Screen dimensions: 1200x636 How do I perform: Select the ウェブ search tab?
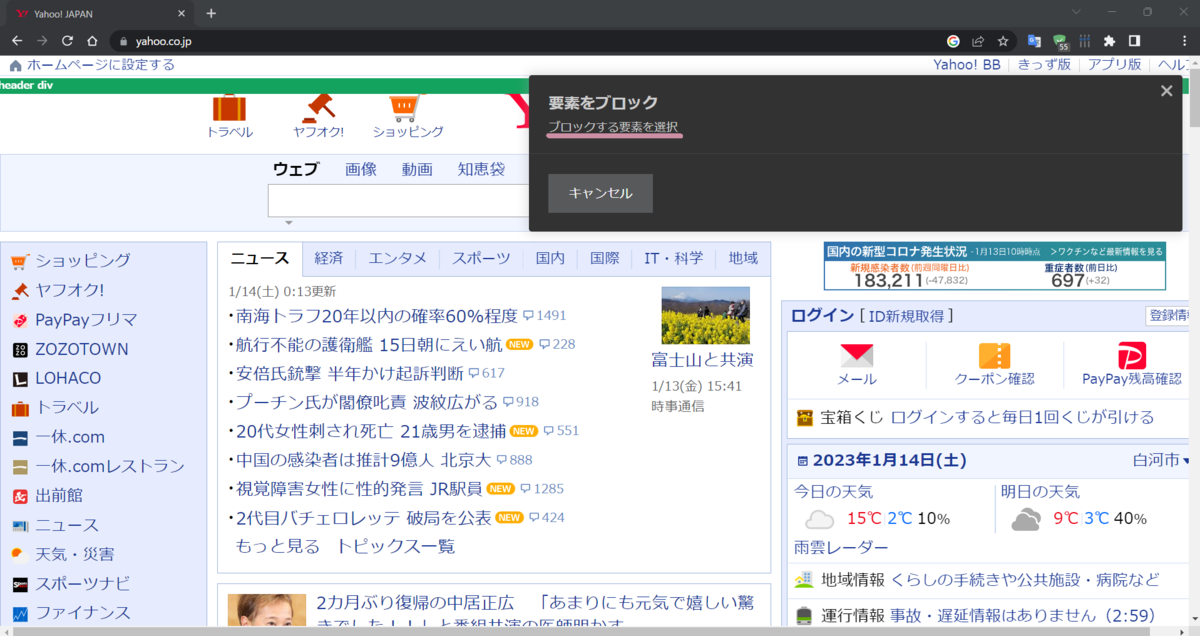(x=295, y=170)
